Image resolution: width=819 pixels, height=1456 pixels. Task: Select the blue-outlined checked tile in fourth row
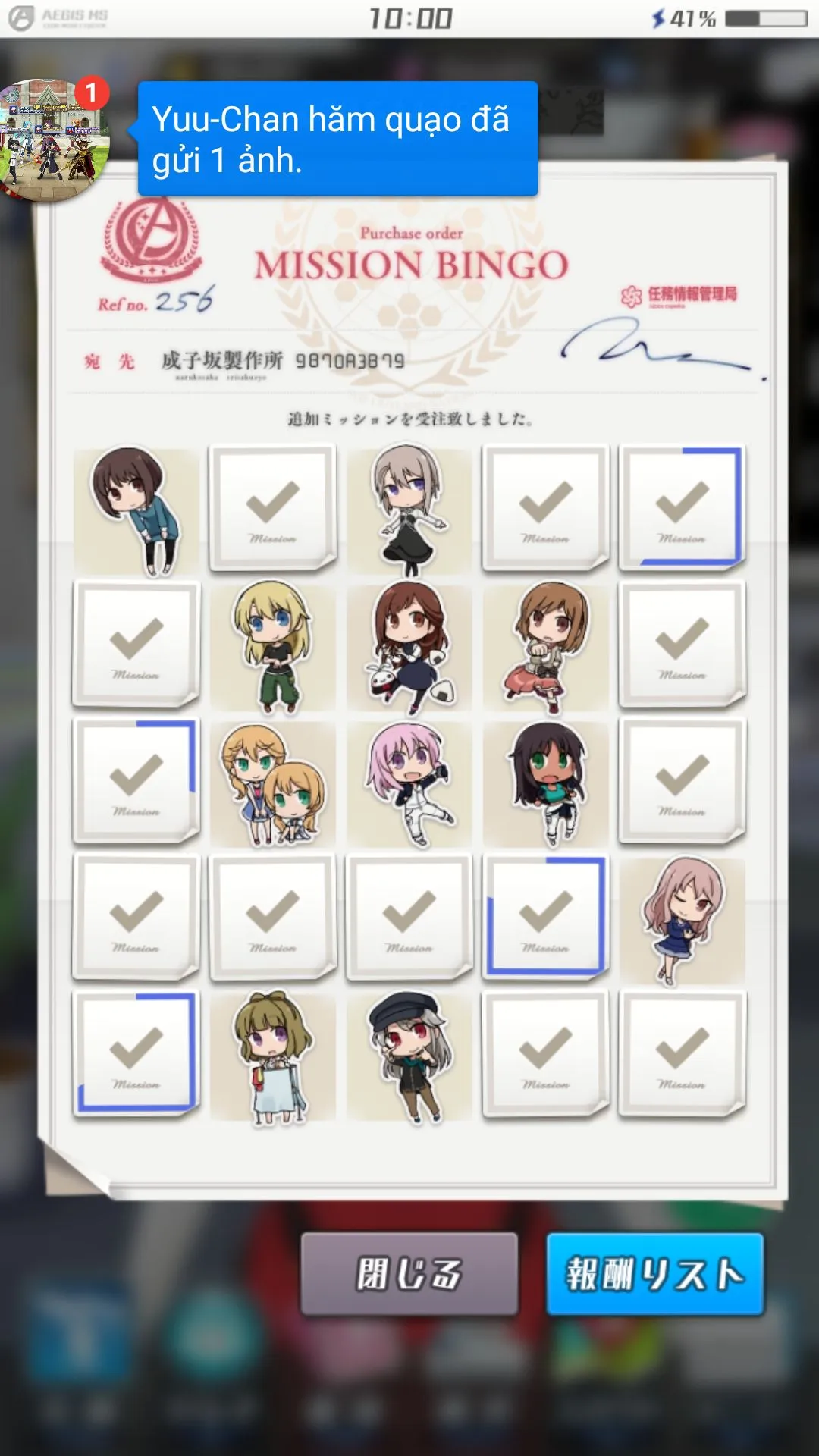pos(546,917)
